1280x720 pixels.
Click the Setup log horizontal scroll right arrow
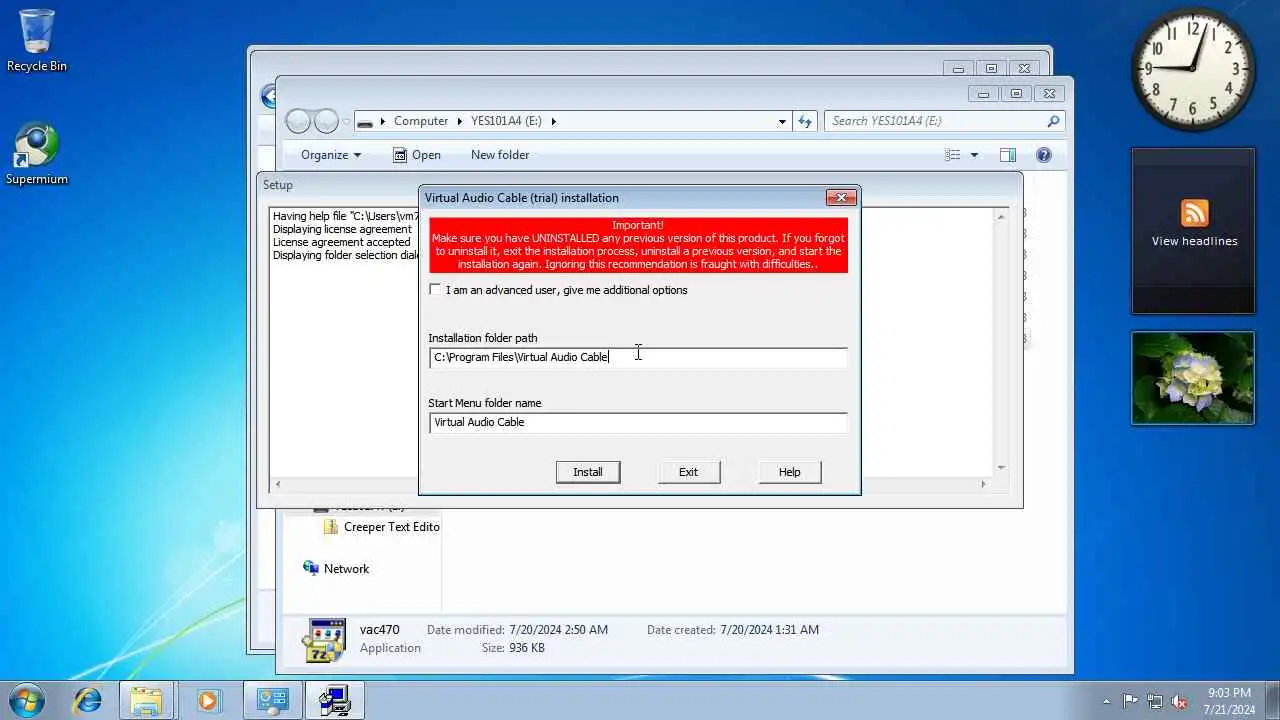pos(984,484)
